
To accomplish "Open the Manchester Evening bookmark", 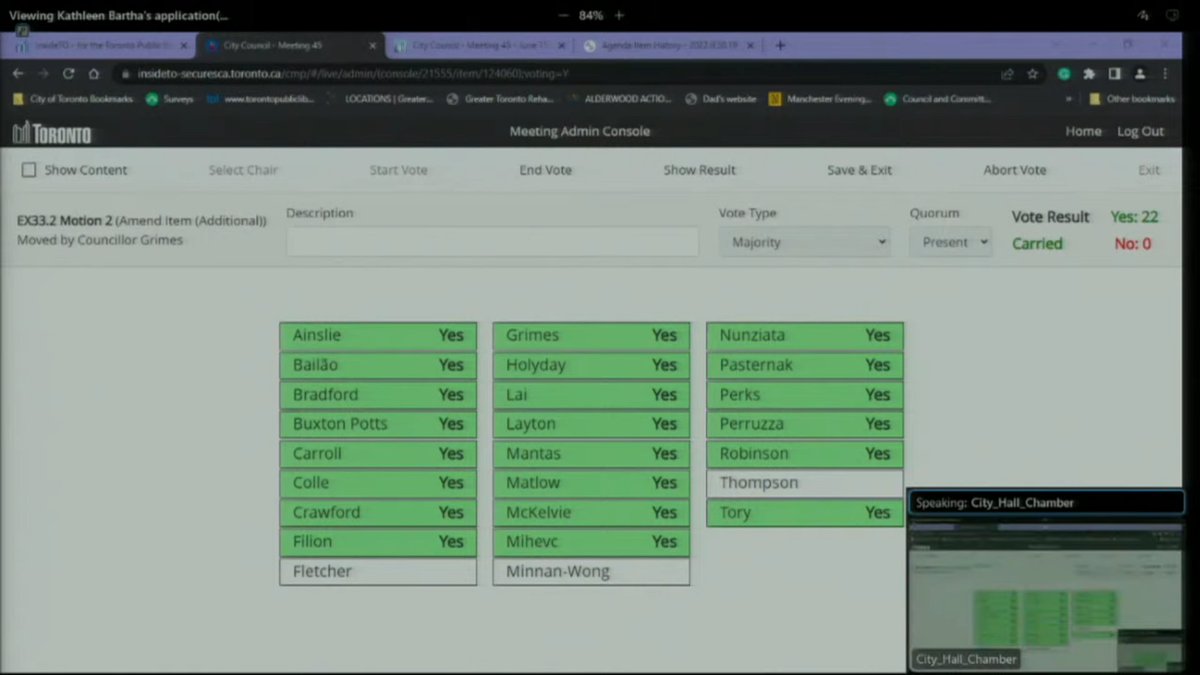I will 820,99.
